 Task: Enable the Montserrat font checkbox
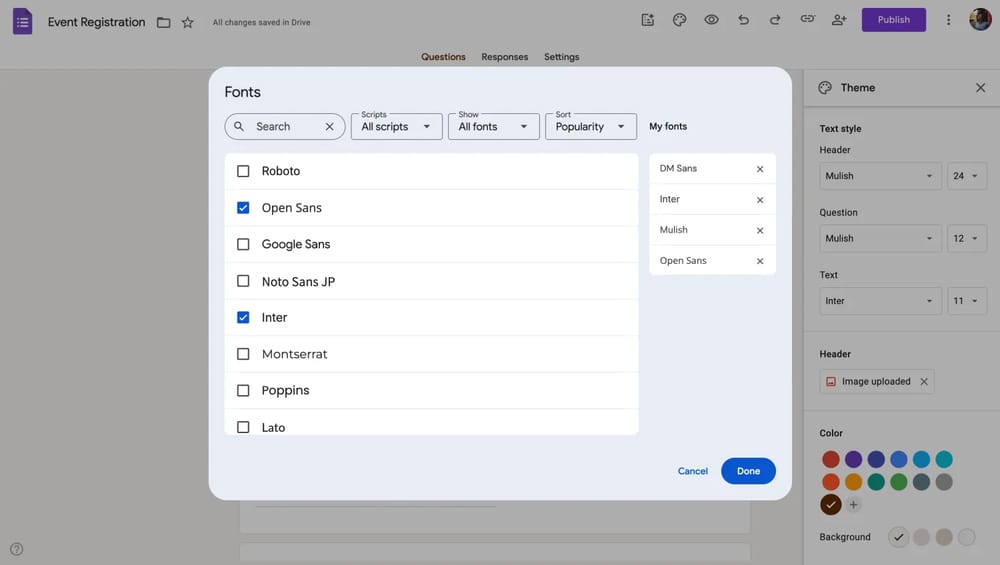pyautogui.click(x=243, y=354)
